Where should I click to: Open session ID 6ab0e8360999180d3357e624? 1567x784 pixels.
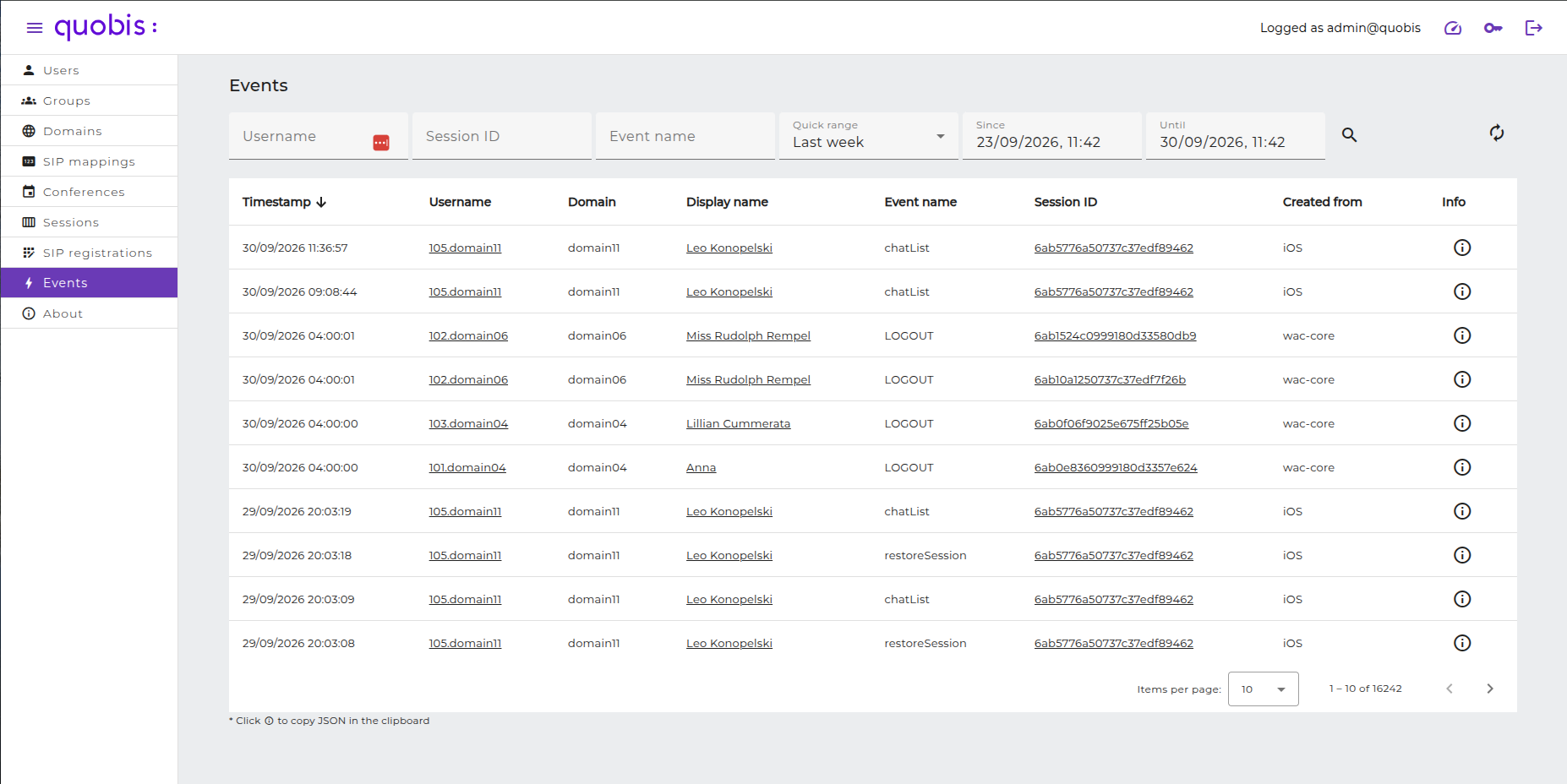tap(1116, 467)
